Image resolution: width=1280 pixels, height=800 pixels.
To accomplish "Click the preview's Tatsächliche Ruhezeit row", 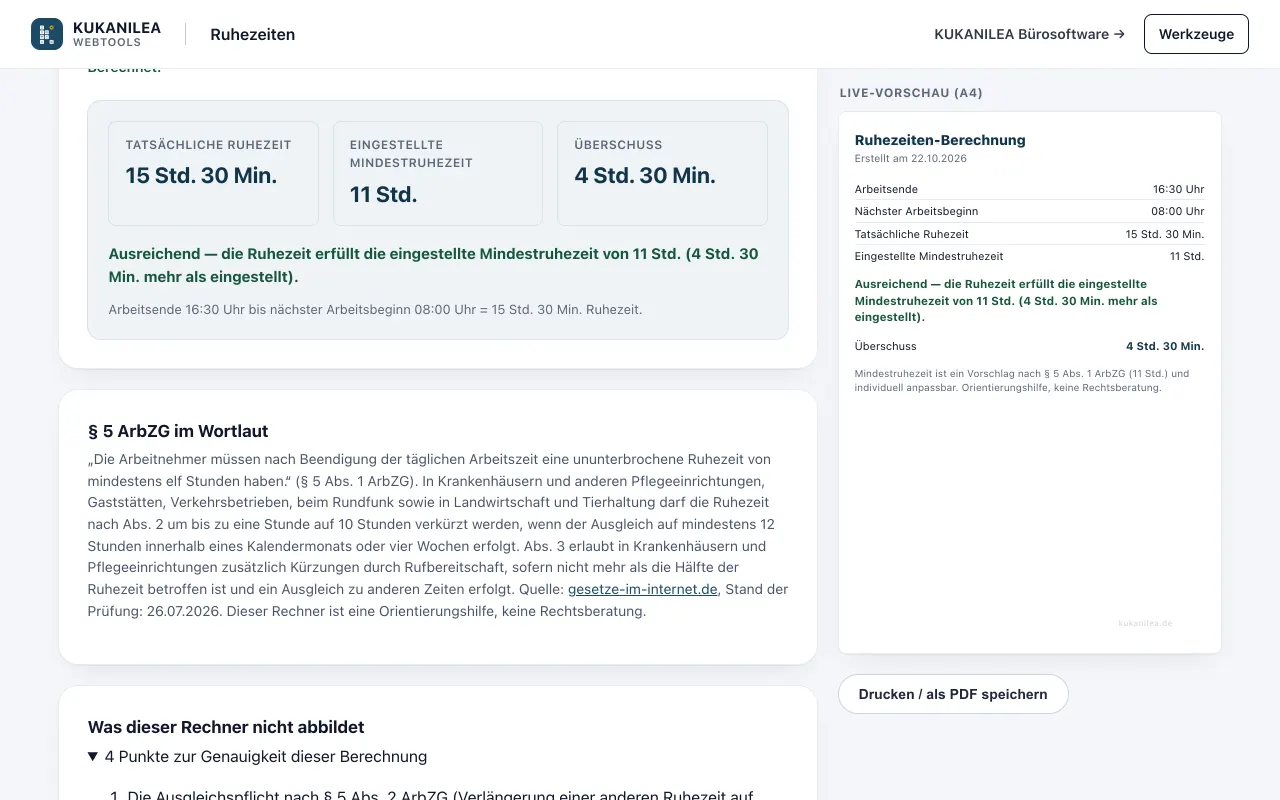I will pos(1029,234).
